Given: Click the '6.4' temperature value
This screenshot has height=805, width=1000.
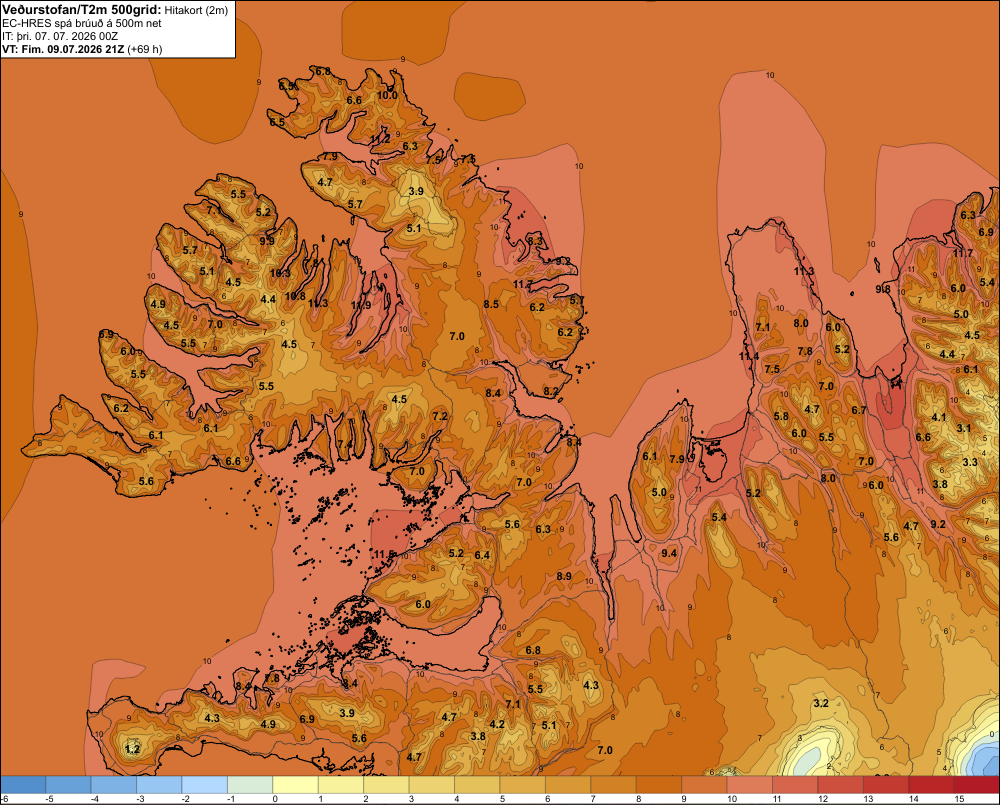Looking at the screenshot, I should tap(482, 555).
